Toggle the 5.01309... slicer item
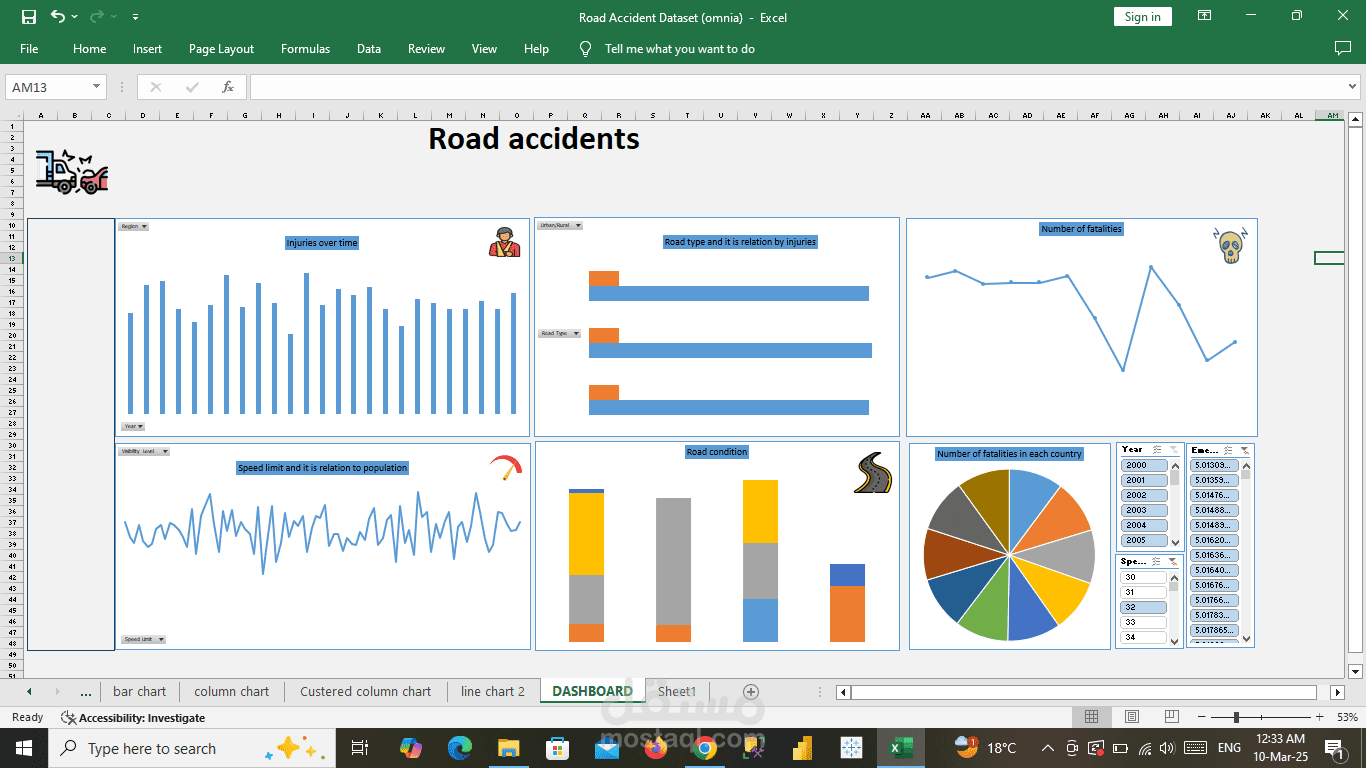1366x768 pixels. [1215, 465]
